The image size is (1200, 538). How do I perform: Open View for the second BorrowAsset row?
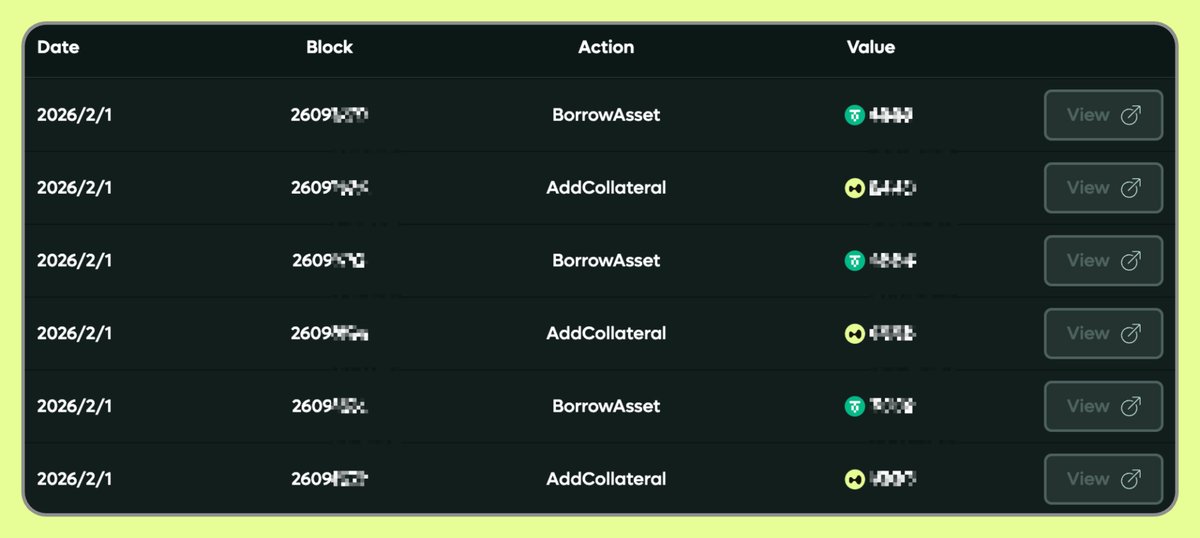[x=1103, y=261]
